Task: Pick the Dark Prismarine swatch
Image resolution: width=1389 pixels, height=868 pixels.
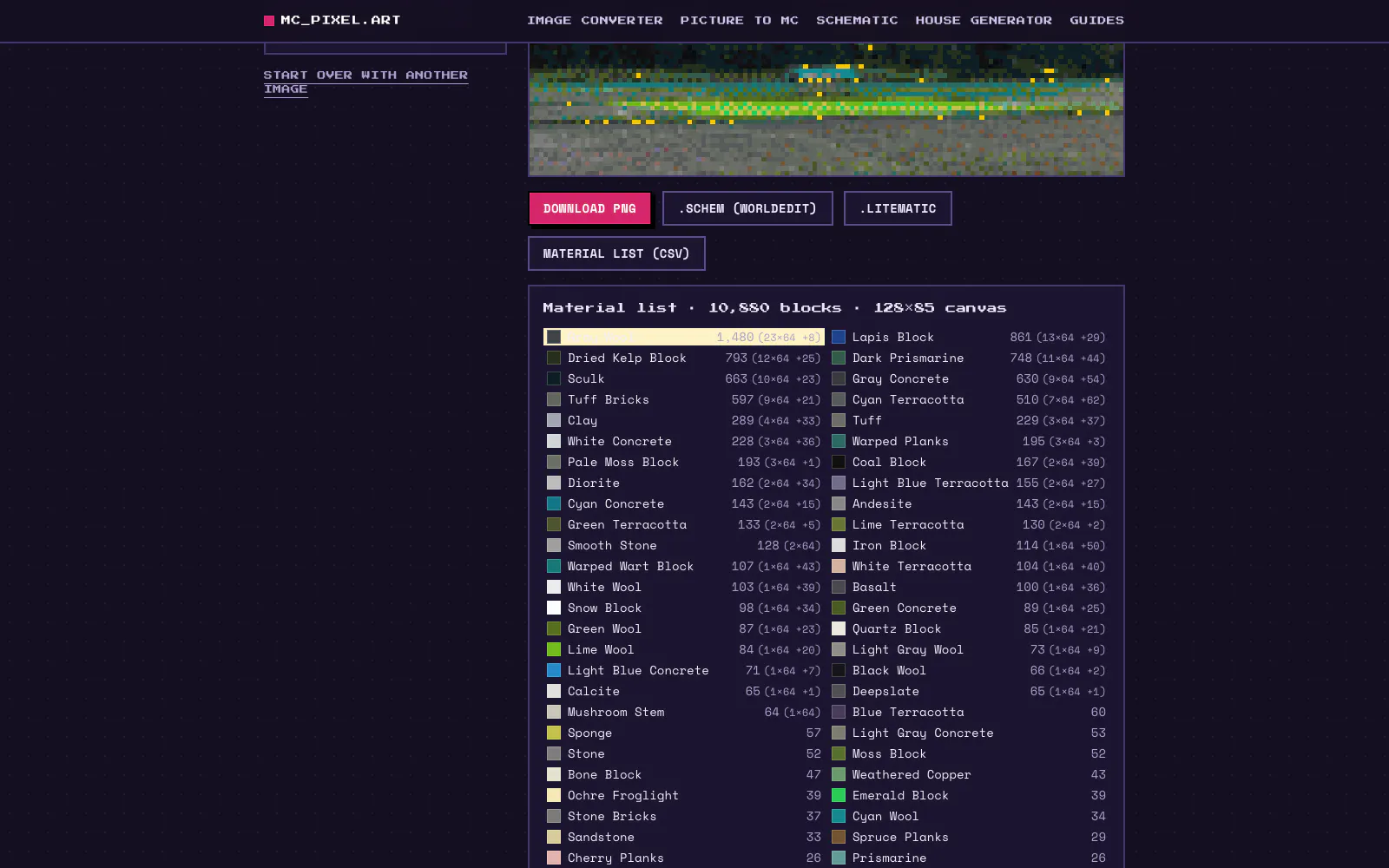Action: 839,358
